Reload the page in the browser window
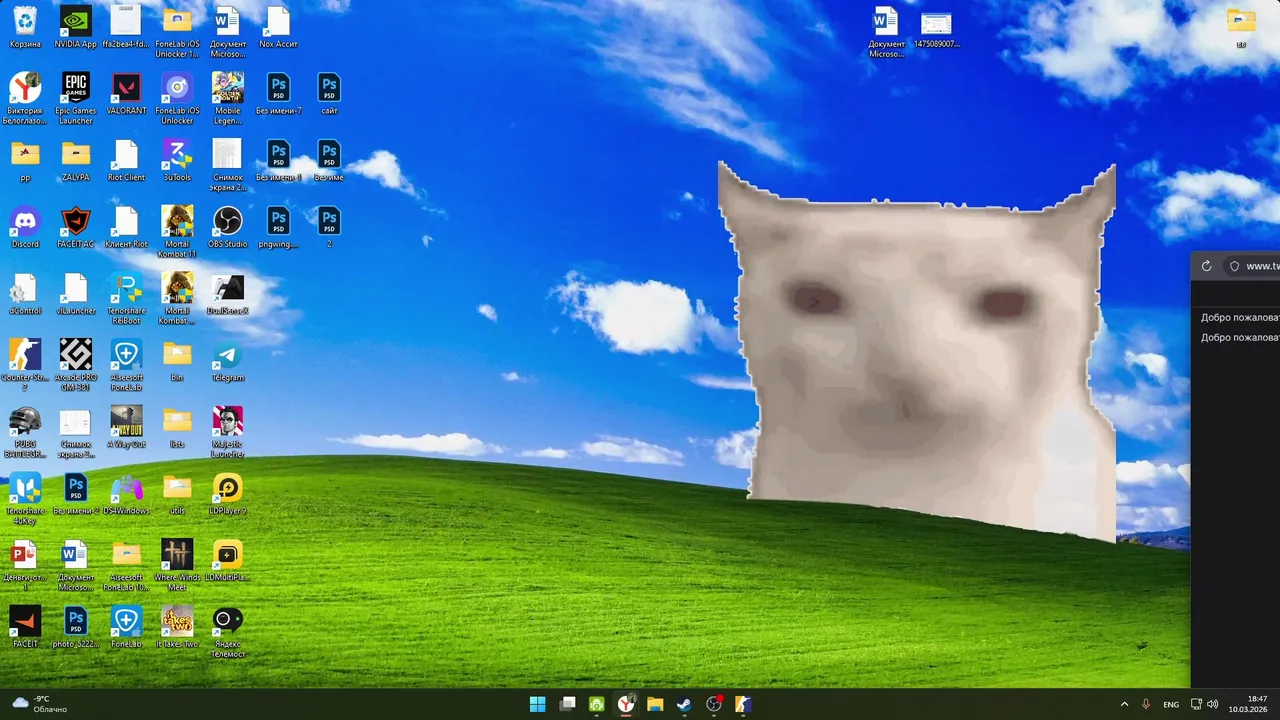The height and width of the screenshot is (720, 1280). click(x=1206, y=266)
